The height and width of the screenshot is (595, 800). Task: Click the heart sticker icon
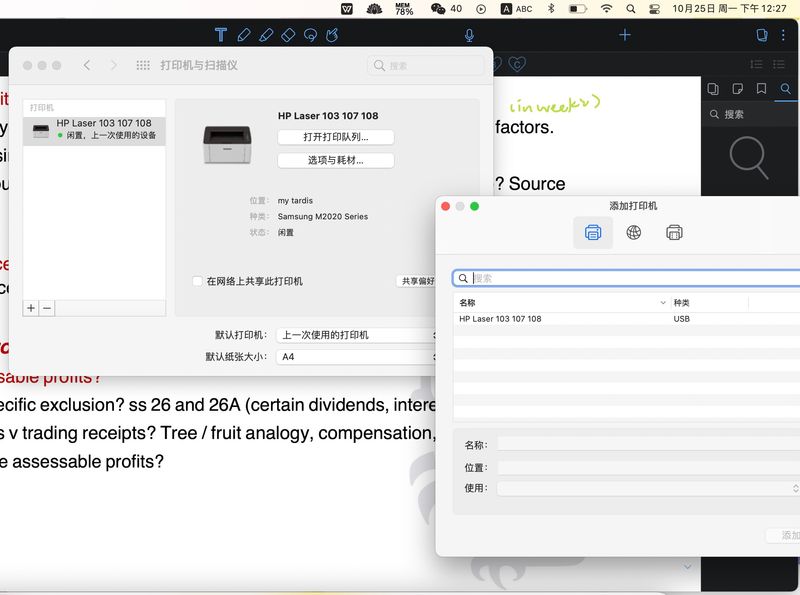(x=517, y=64)
